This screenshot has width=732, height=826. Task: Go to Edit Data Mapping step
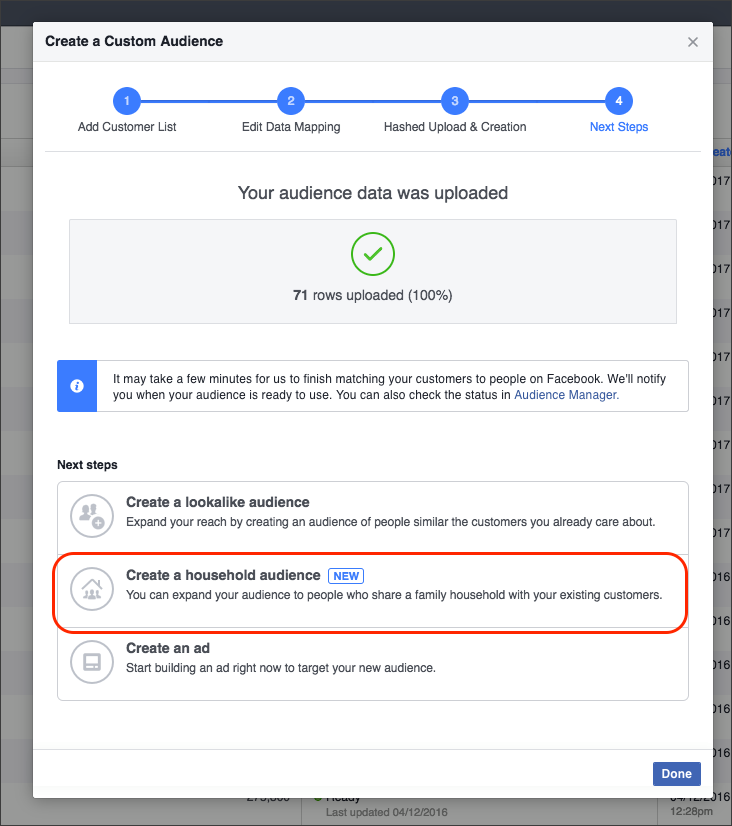[291, 127]
